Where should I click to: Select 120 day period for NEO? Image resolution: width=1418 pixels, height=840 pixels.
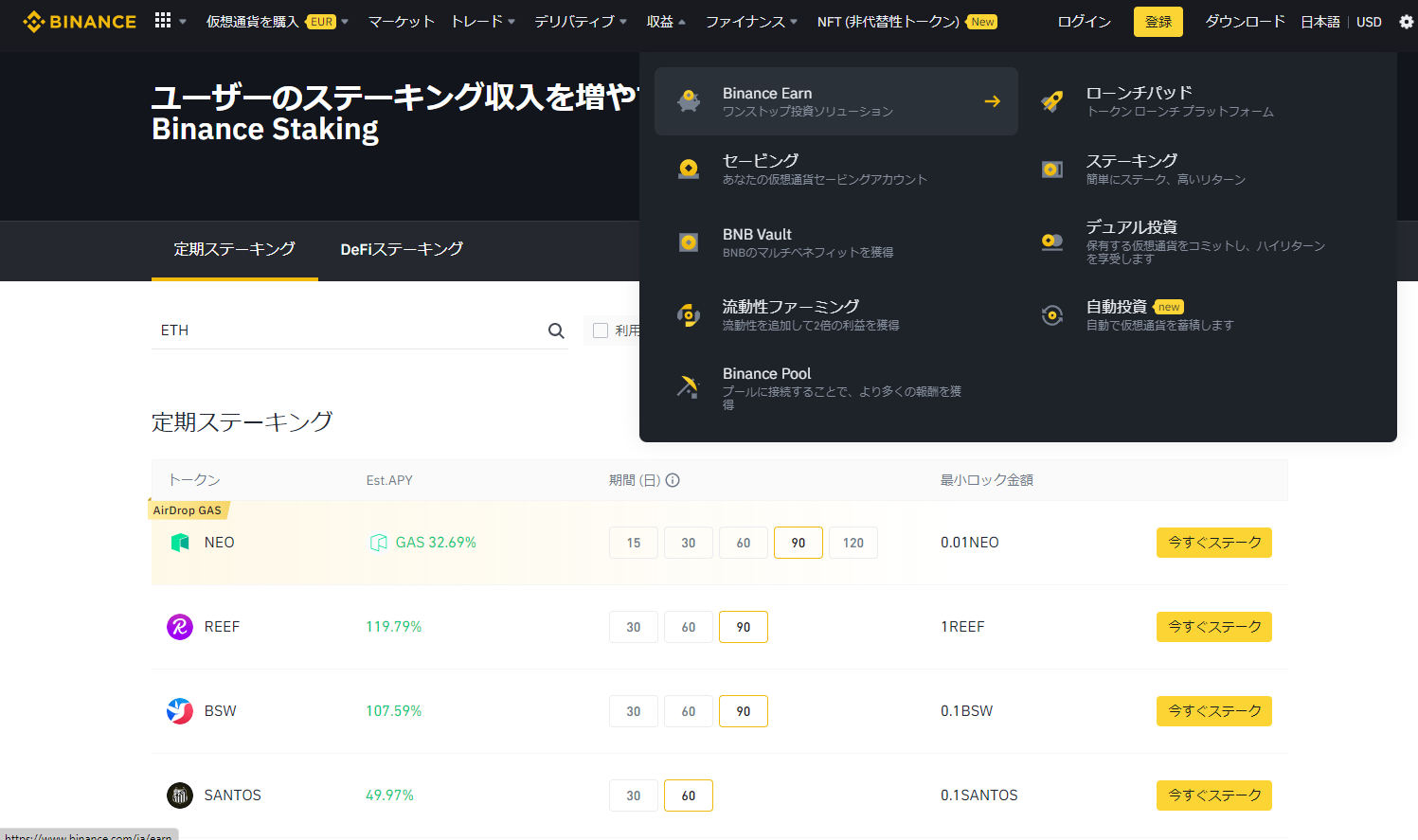[853, 543]
